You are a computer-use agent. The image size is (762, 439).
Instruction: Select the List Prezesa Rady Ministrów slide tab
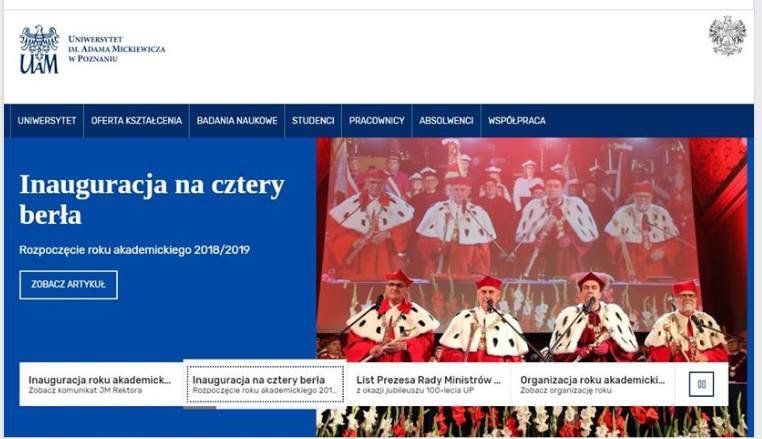coord(429,384)
